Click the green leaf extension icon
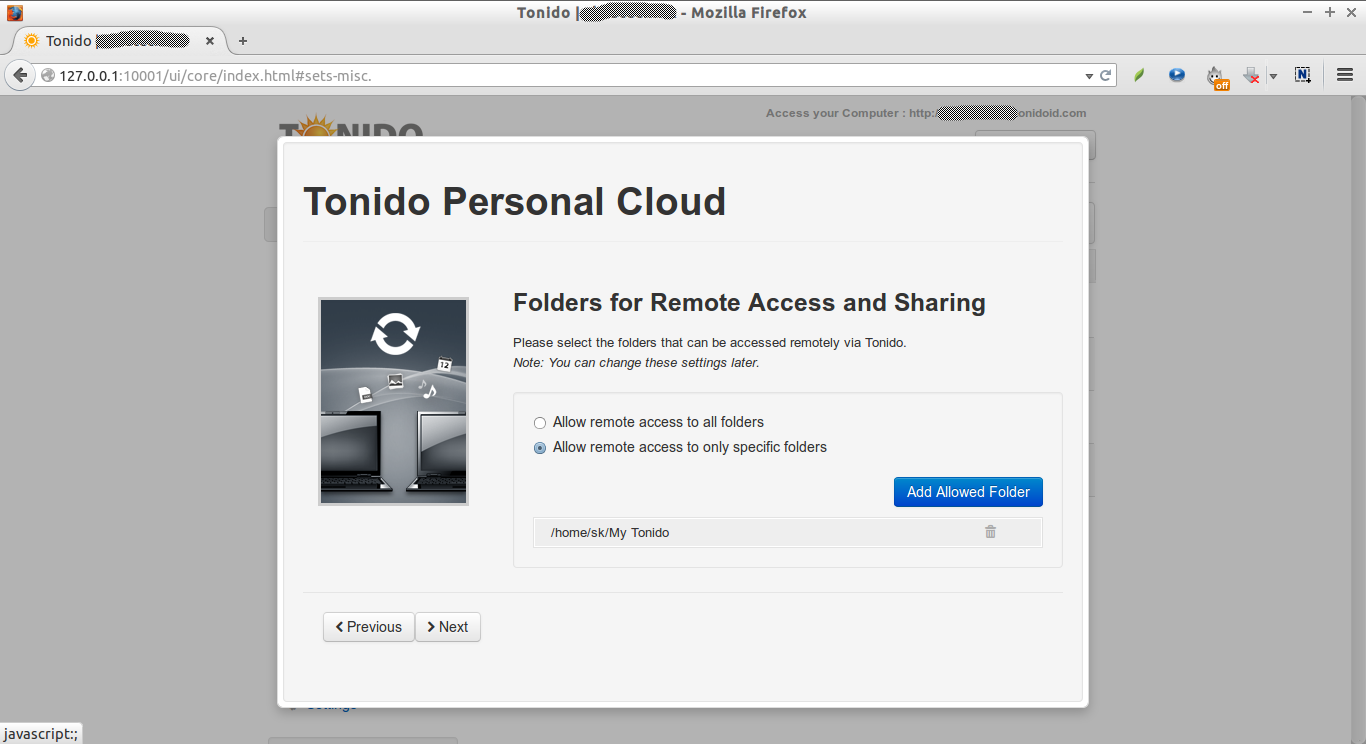This screenshot has width=1366, height=744. click(x=1138, y=75)
